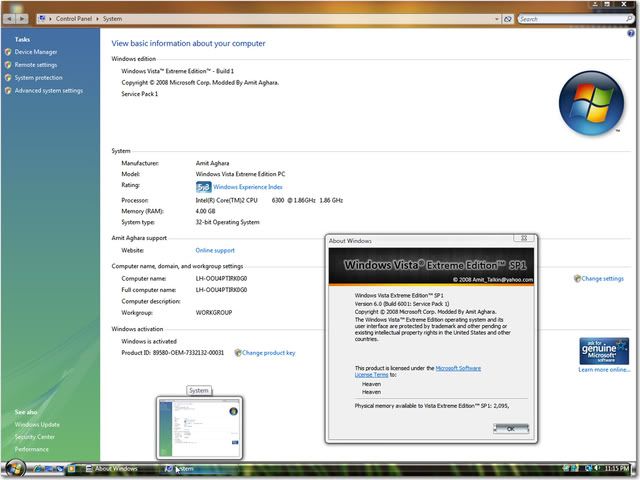The height and width of the screenshot is (480, 640).
Task: Open the Learn more online link
Action: click(604, 370)
